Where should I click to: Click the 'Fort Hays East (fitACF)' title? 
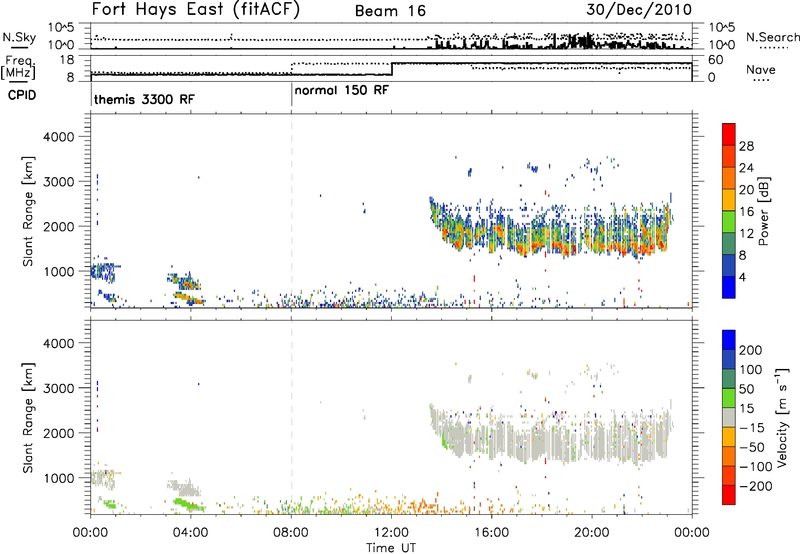tap(195, 10)
